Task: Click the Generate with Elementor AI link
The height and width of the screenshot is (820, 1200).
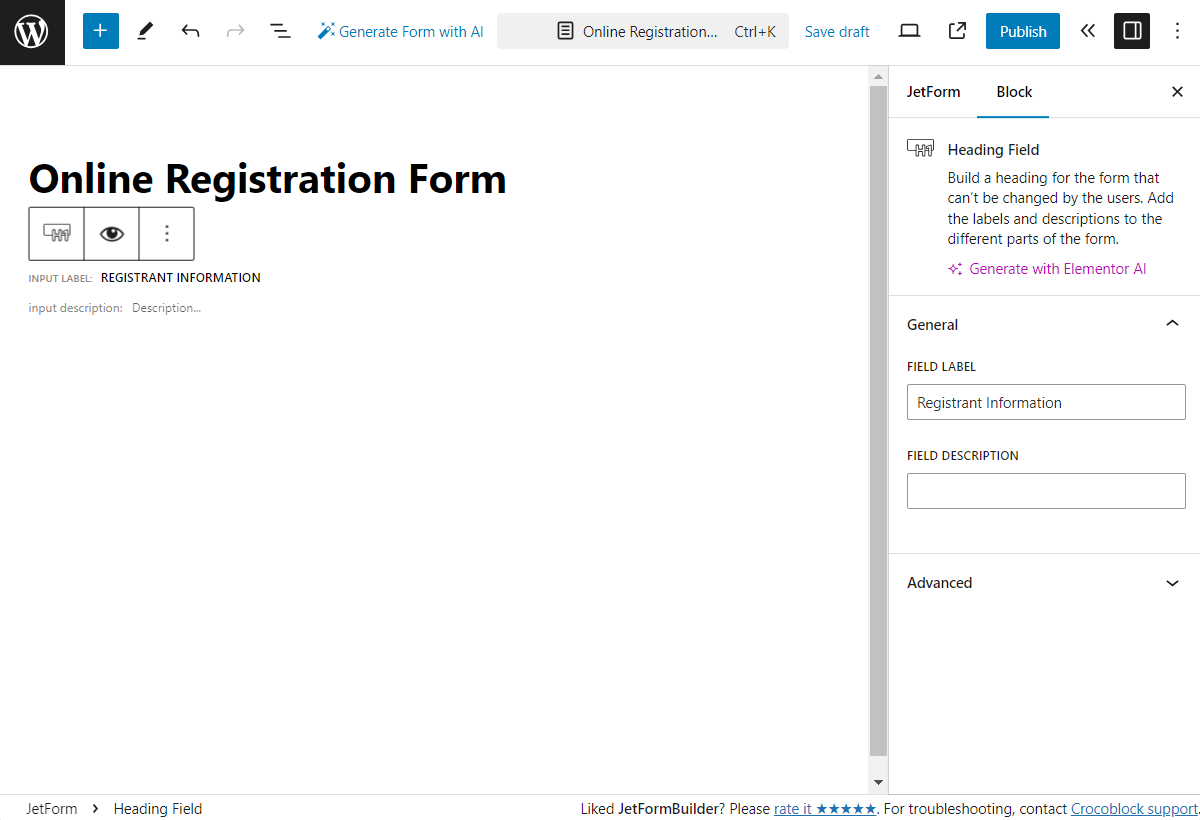Action: 1046,268
